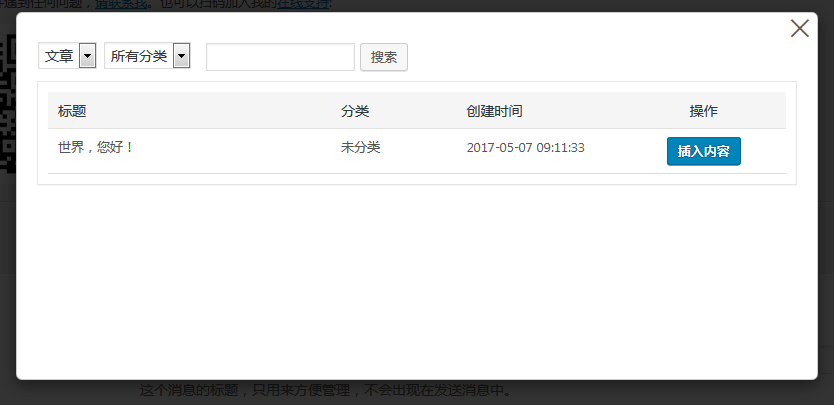
Task: Select the 世界，您好！ post title
Action: point(96,147)
